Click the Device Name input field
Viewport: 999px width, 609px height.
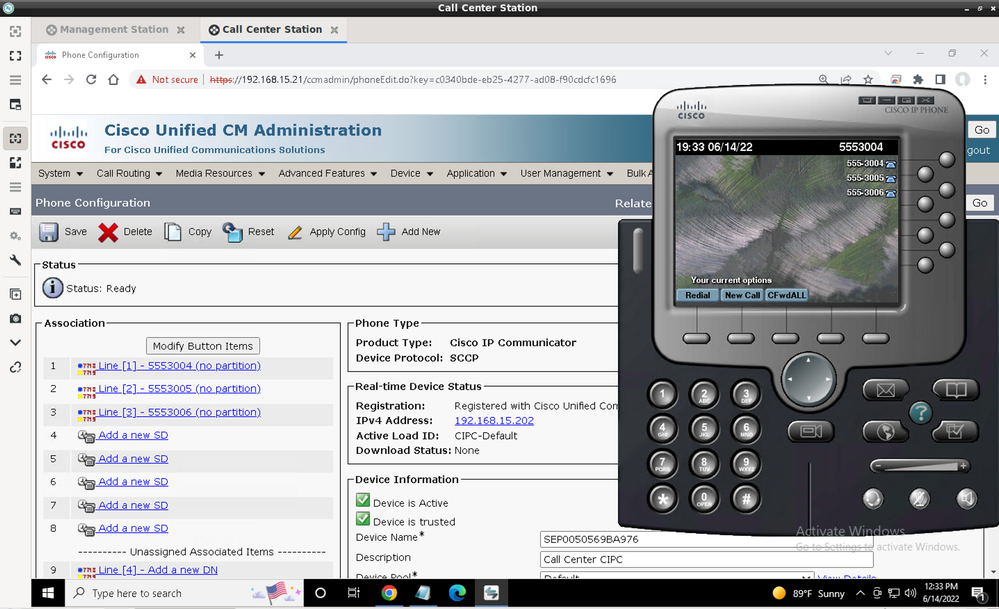coord(706,539)
